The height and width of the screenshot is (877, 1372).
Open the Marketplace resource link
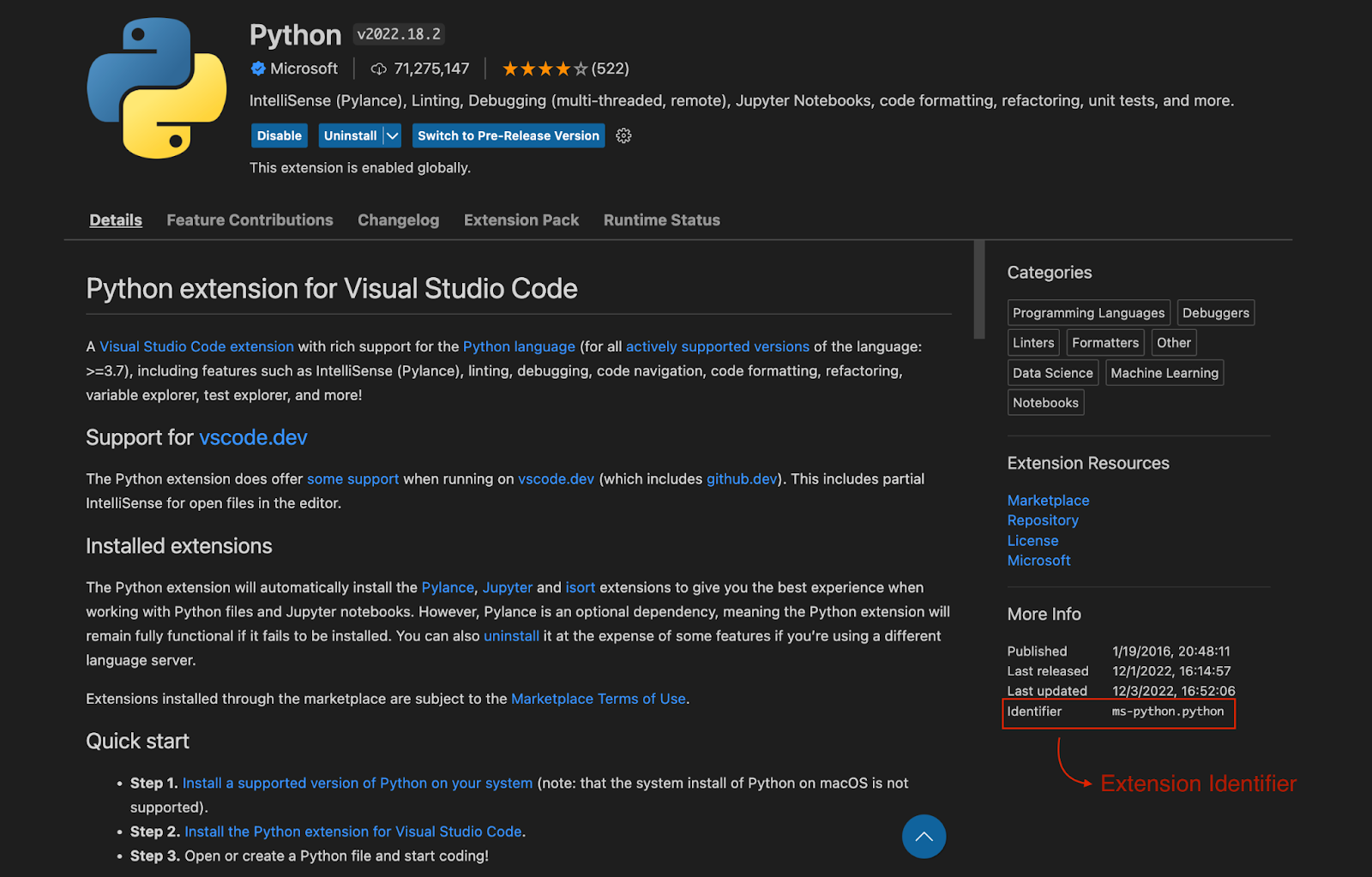[1048, 500]
